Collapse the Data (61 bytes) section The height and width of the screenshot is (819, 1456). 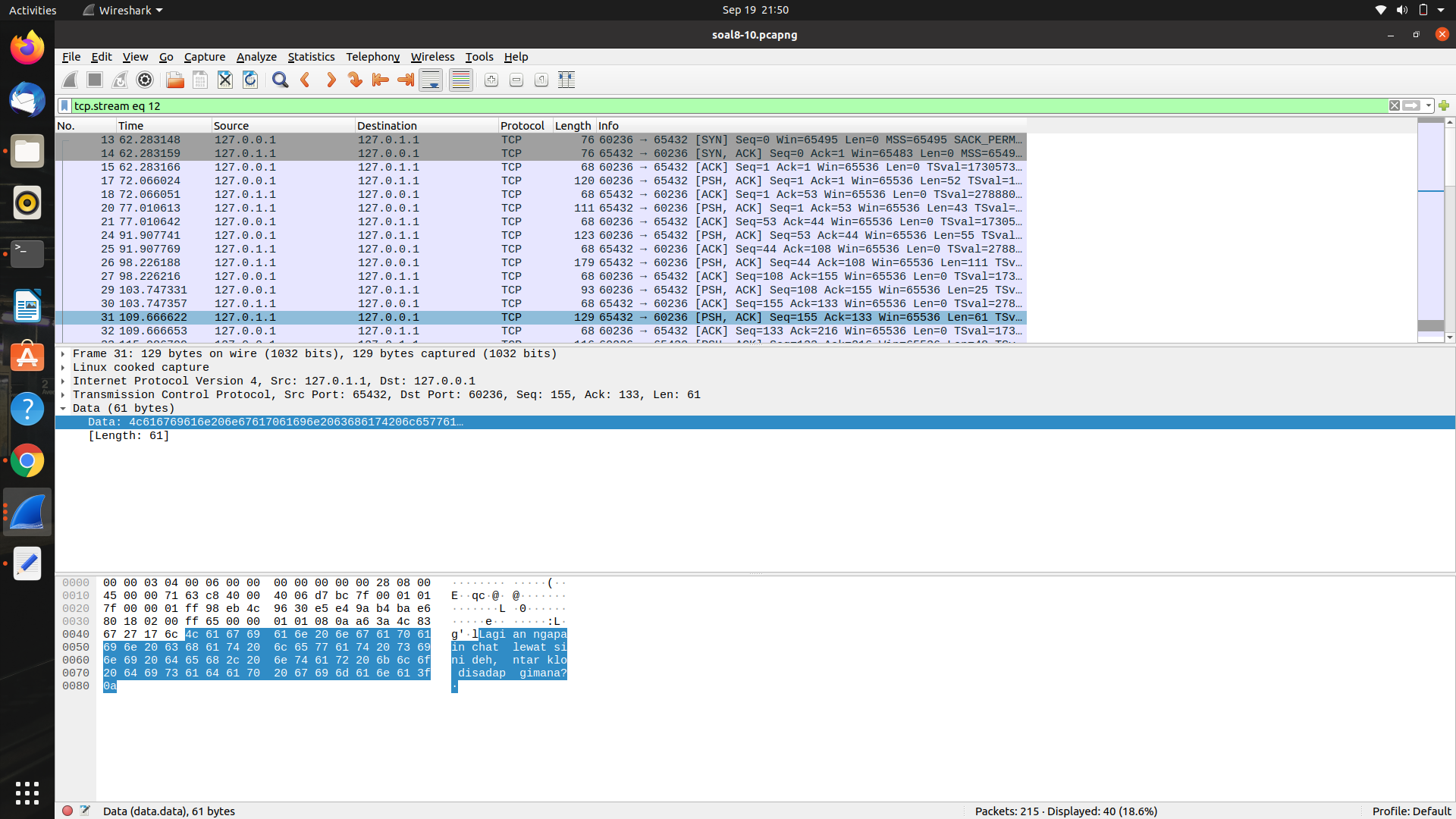[63, 409]
